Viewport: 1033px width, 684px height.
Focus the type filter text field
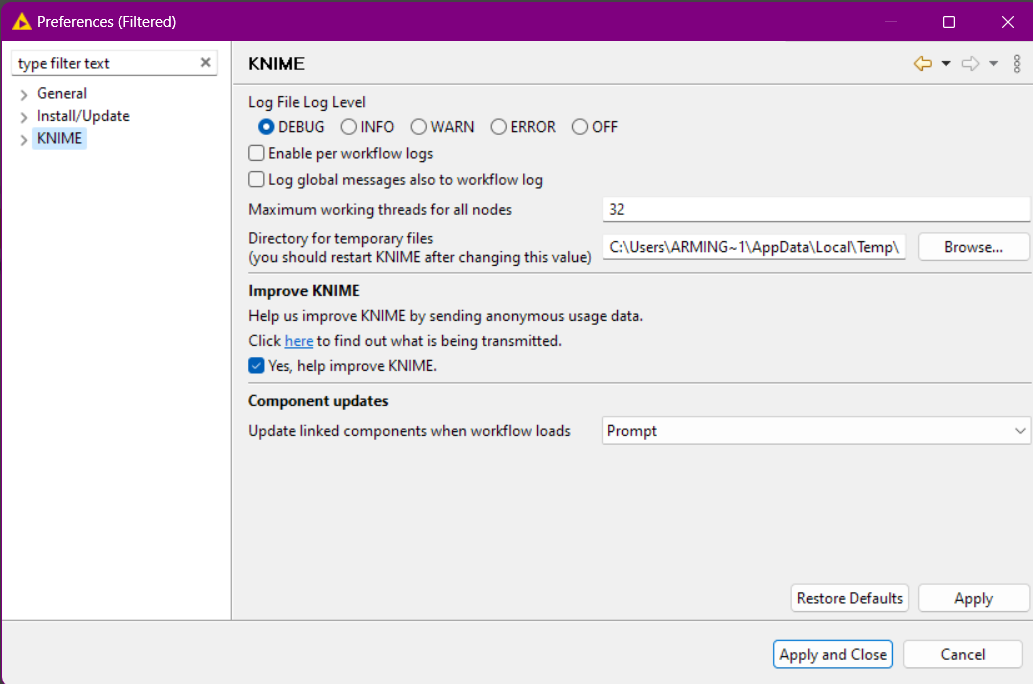(x=105, y=63)
